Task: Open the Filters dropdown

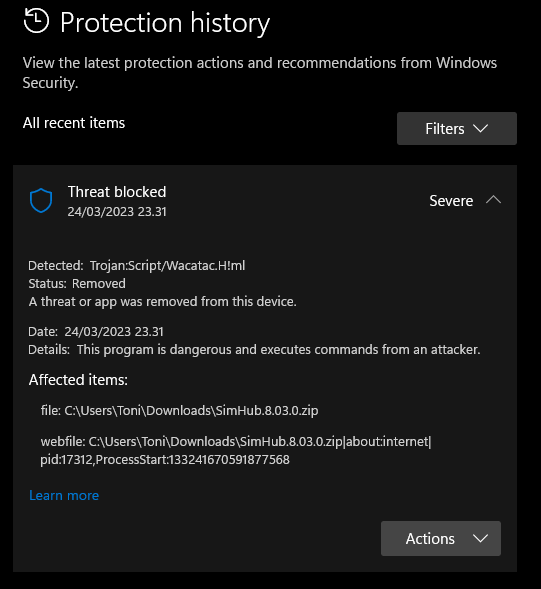Action: pos(457,128)
